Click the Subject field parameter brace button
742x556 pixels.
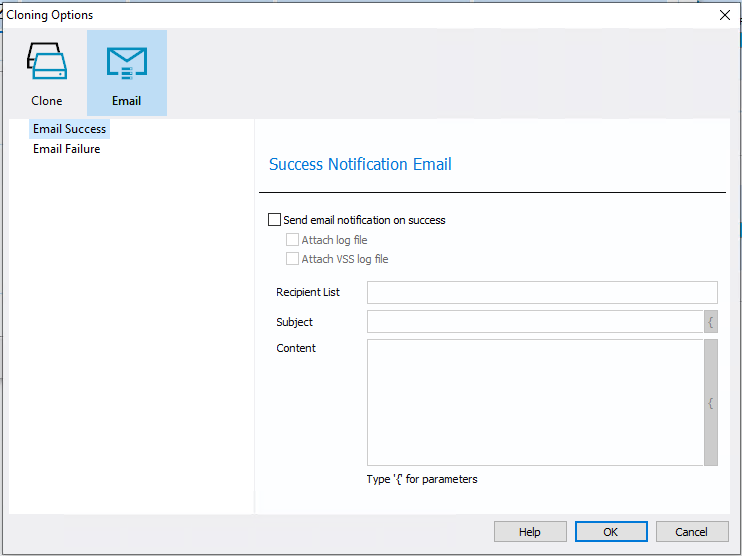point(711,322)
